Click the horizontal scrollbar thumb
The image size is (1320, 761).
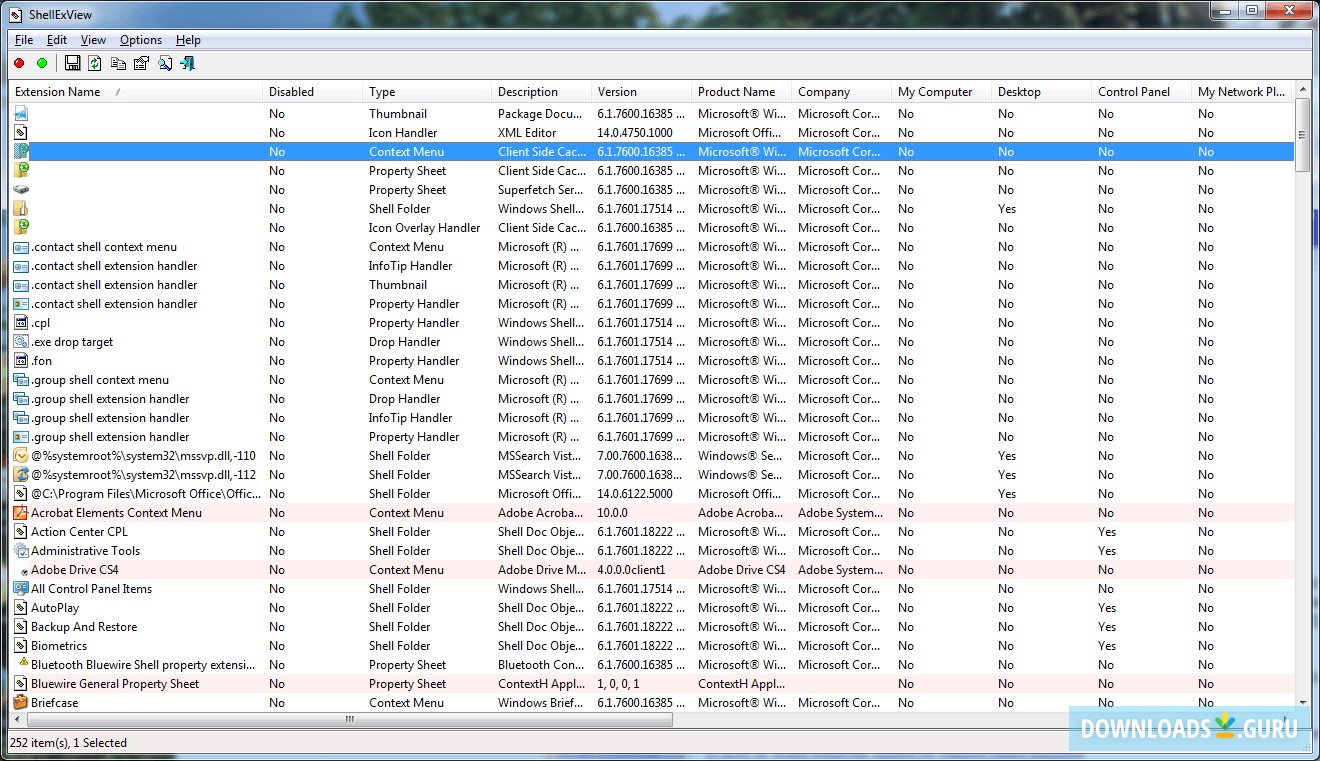pyautogui.click(x=350, y=719)
